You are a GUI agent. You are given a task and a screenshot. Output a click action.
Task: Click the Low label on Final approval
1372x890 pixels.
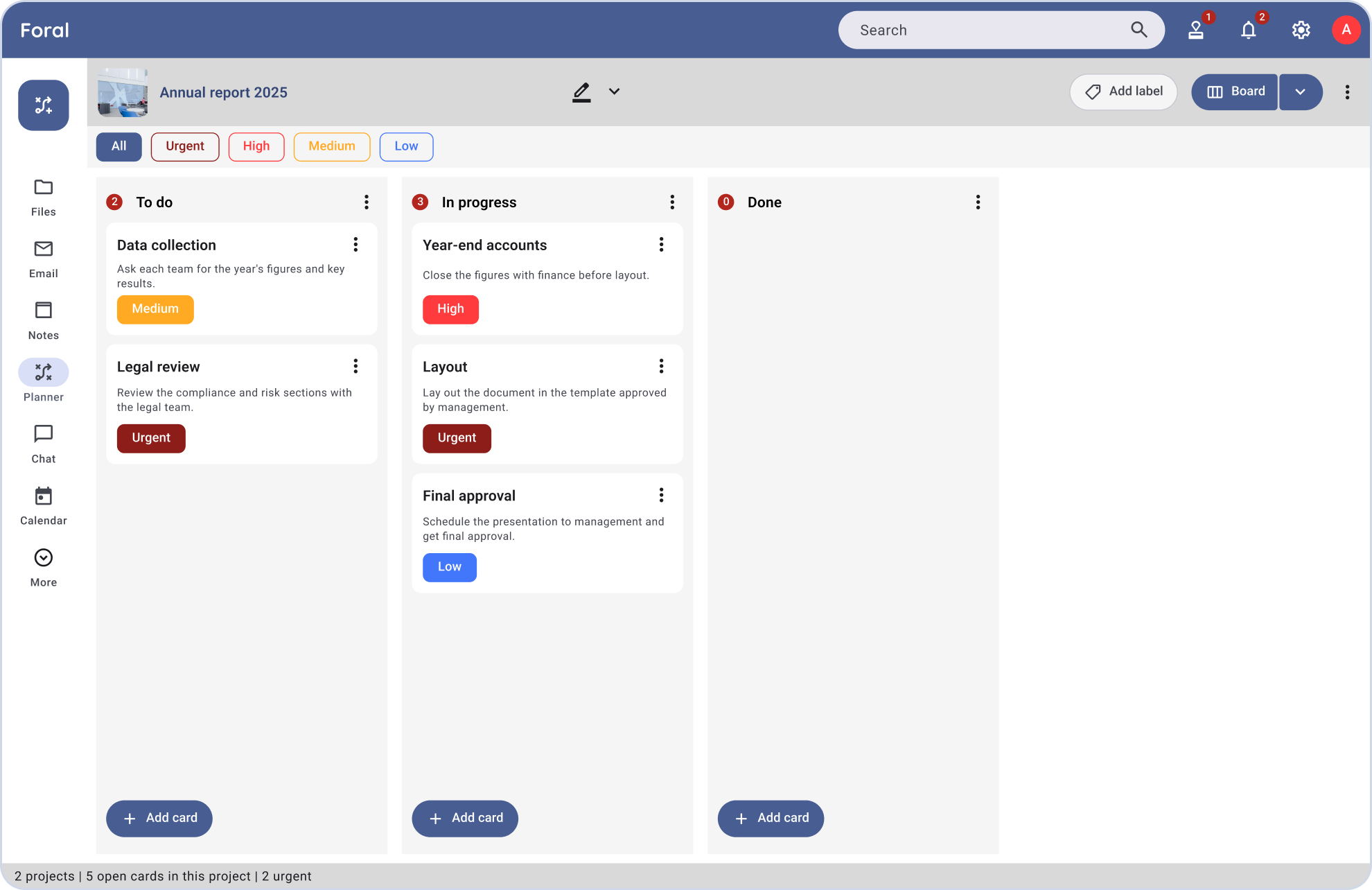click(450, 567)
